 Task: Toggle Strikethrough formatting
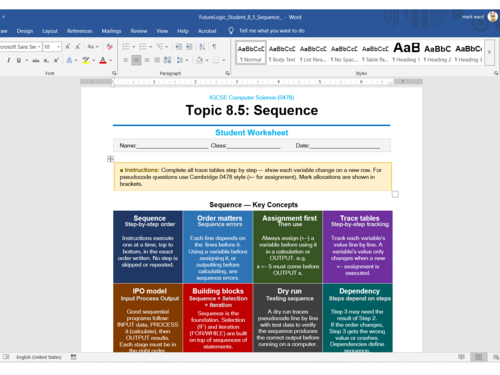pyautogui.click(x=36, y=60)
